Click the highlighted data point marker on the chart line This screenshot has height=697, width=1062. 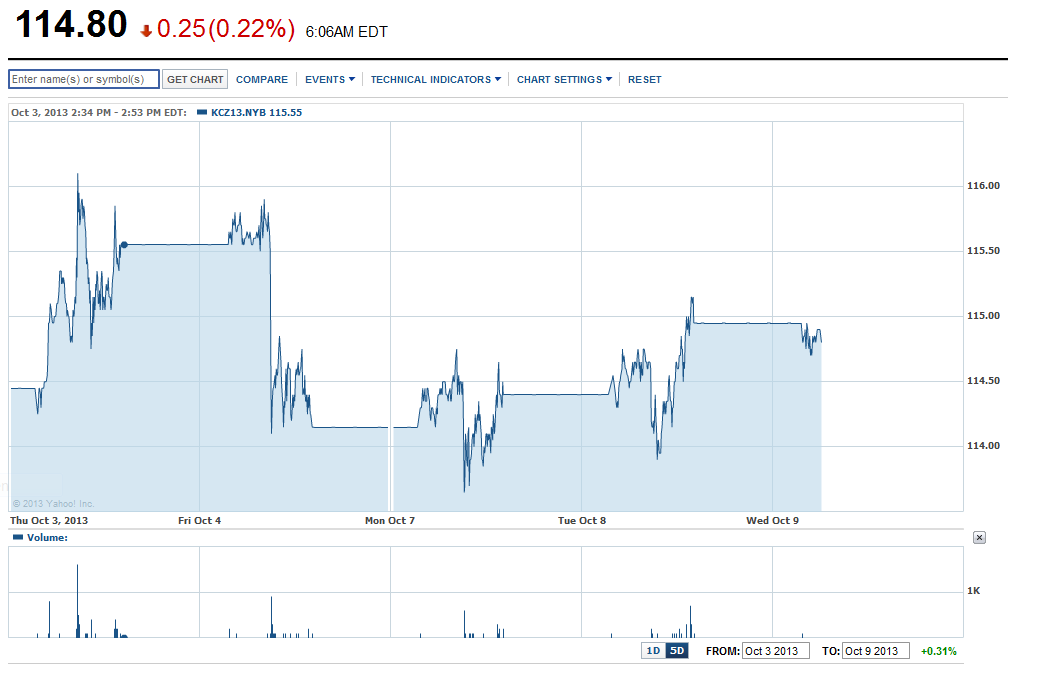click(124, 244)
